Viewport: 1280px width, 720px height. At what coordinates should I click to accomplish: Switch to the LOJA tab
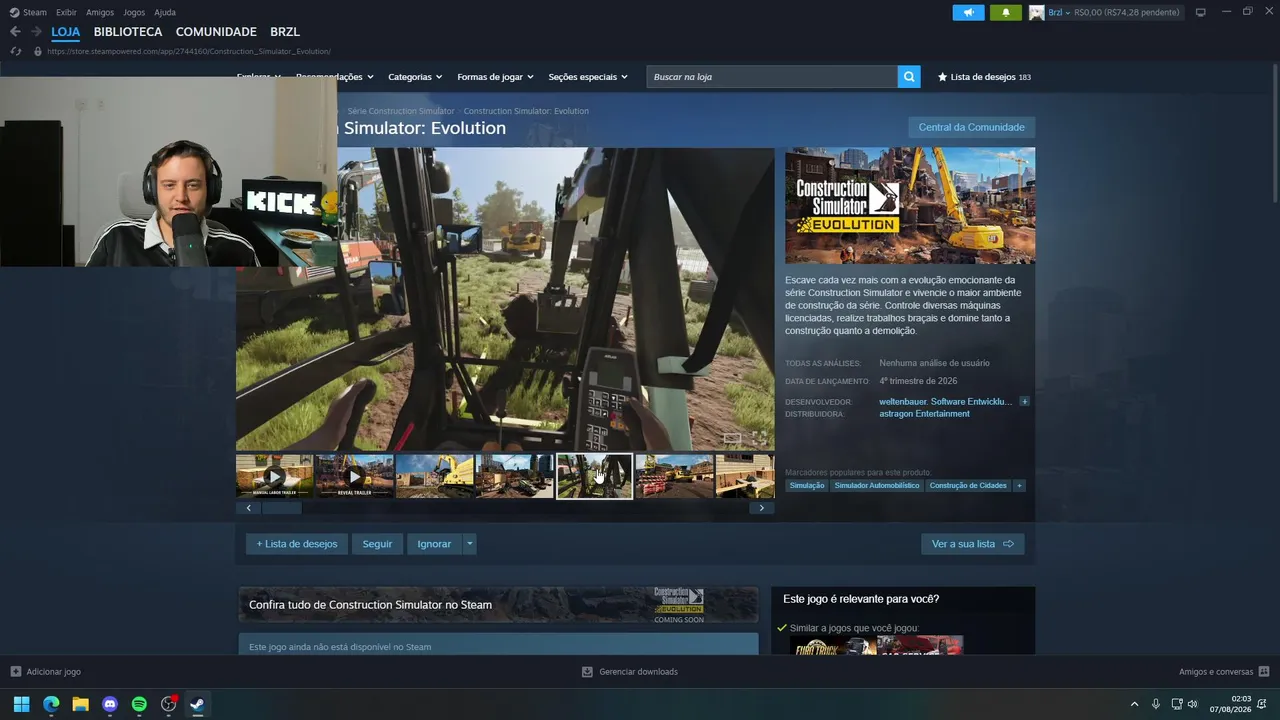[x=65, y=32]
